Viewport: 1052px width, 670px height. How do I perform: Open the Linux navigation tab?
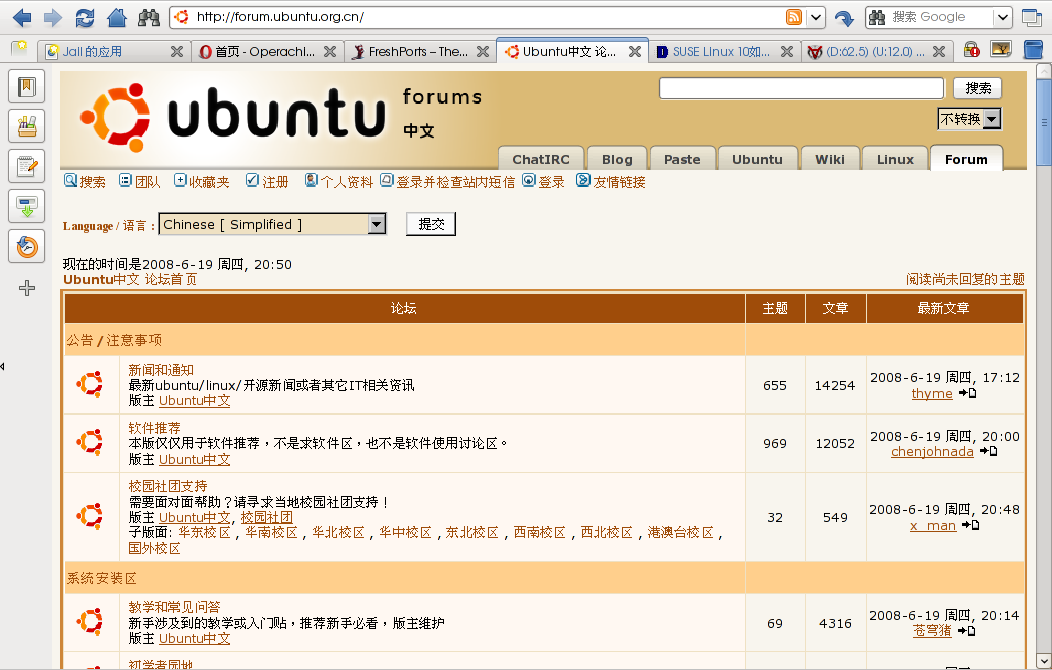point(896,159)
